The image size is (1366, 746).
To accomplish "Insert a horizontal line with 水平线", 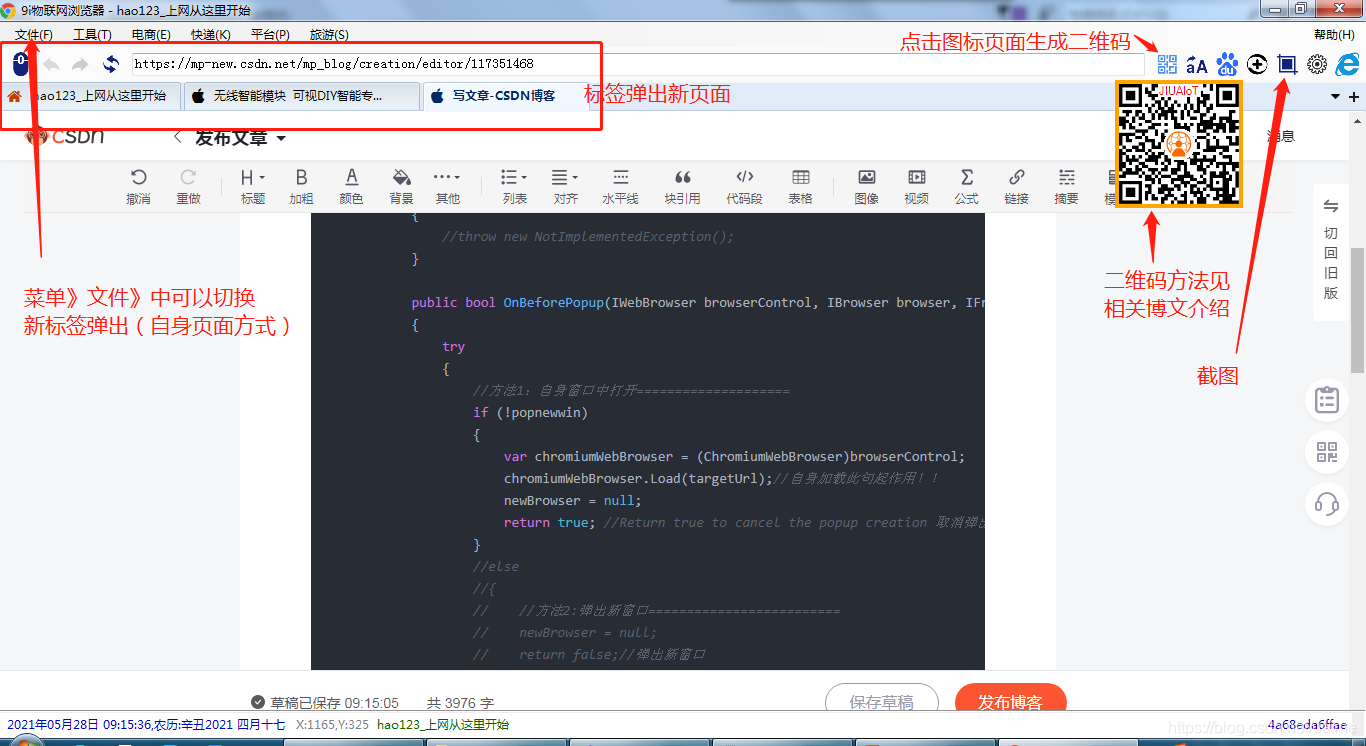I will 620,187.
